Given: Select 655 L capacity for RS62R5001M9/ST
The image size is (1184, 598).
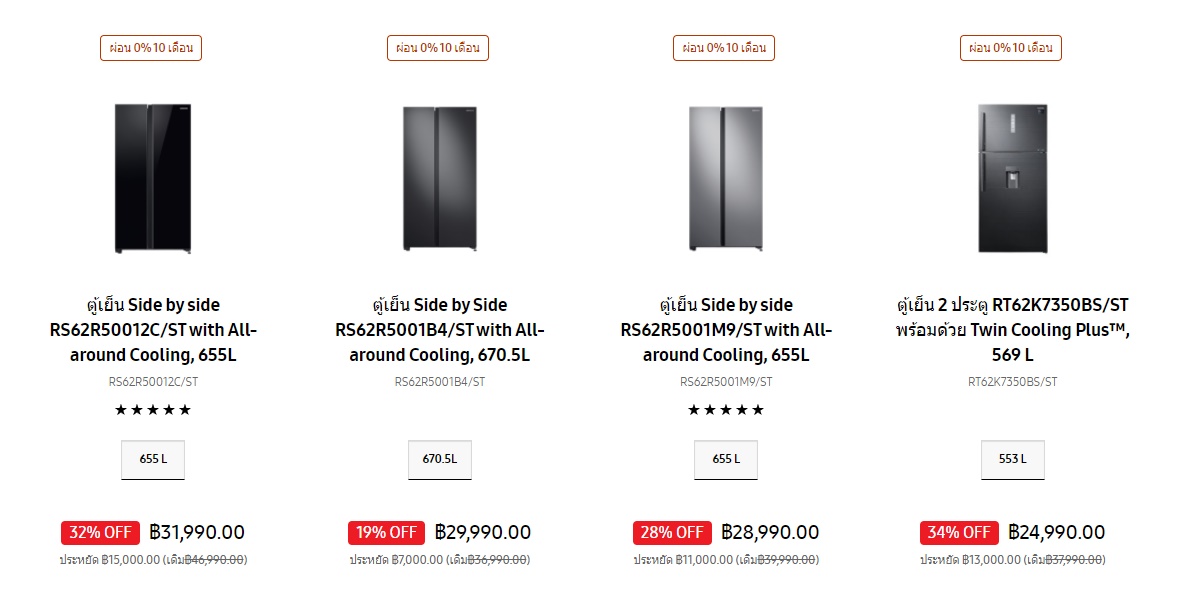Looking at the screenshot, I should [x=726, y=459].
